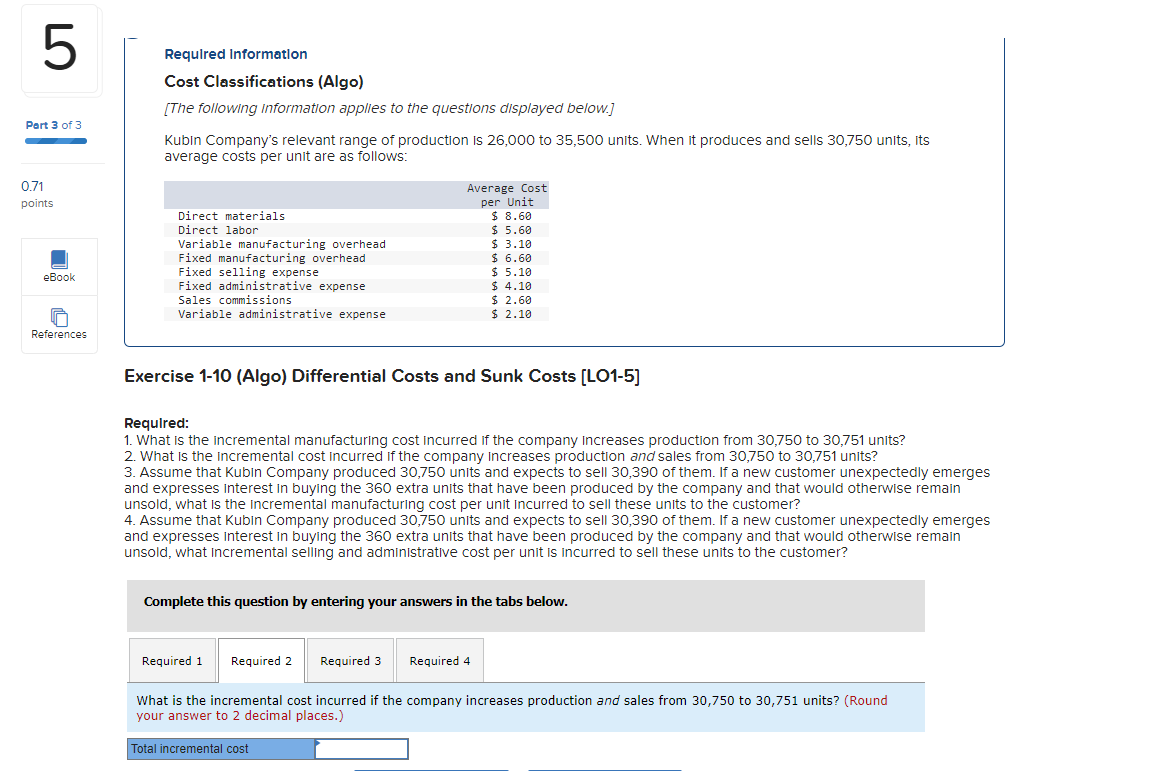This screenshot has width=1176, height=771.
Task: Open the References panel
Action: (x=58, y=322)
